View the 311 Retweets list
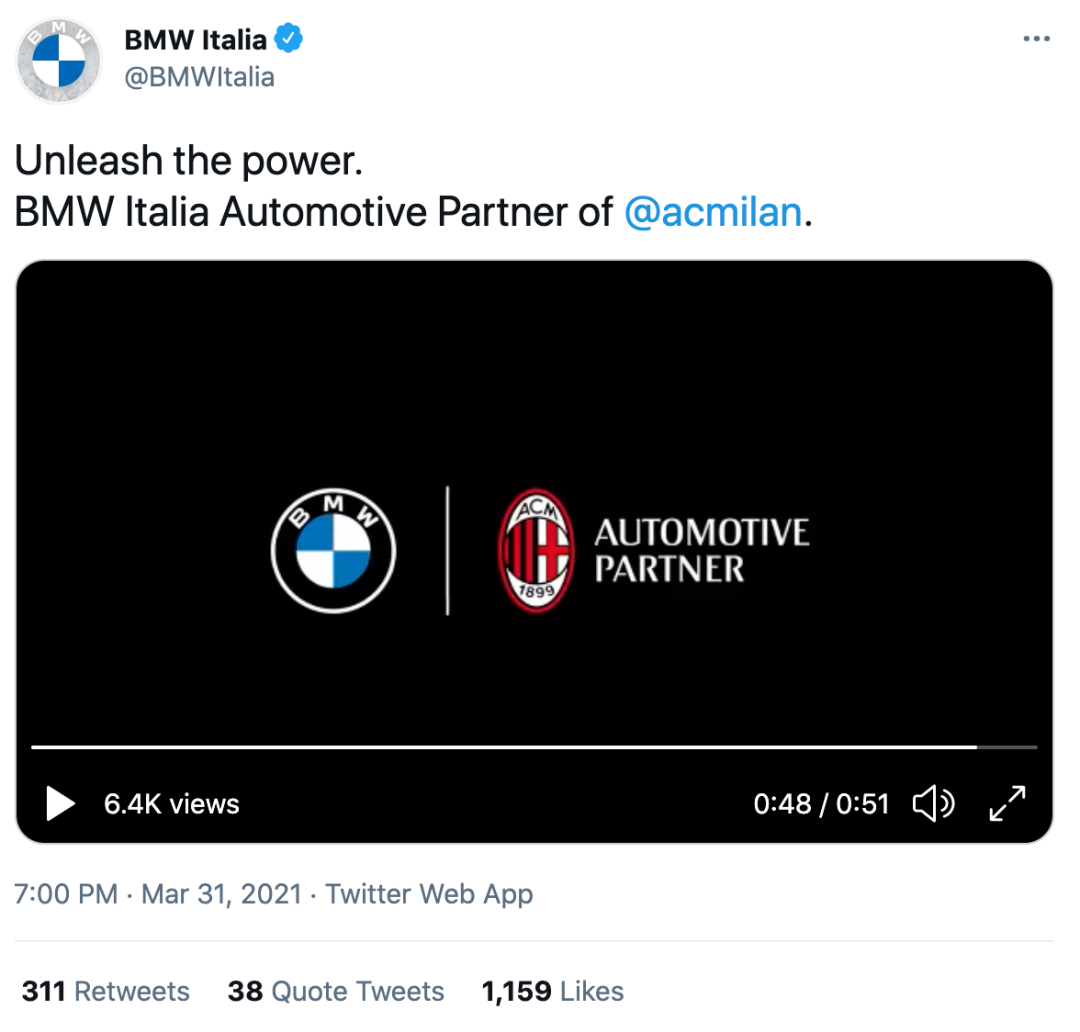1080x1032 pixels. coord(105,991)
